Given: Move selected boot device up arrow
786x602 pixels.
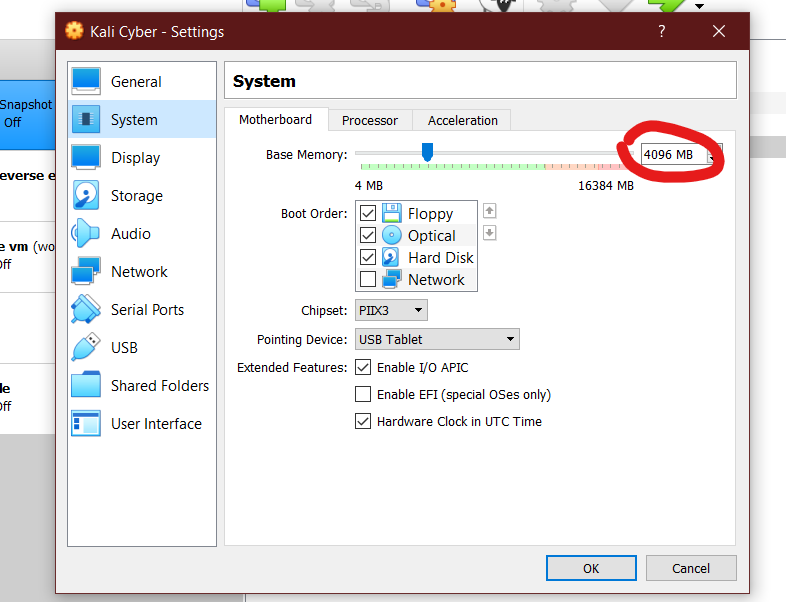Looking at the screenshot, I should click(490, 211).
